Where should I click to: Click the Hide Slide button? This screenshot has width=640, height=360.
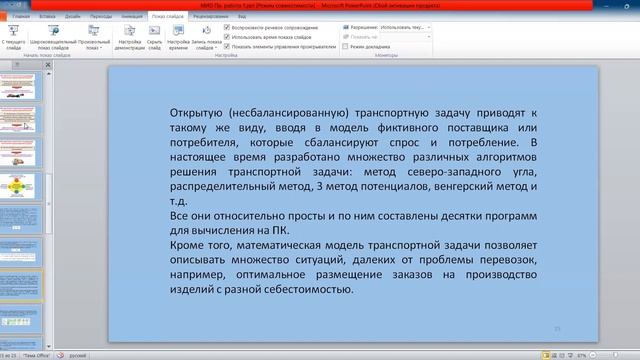(x=154, y=37)
